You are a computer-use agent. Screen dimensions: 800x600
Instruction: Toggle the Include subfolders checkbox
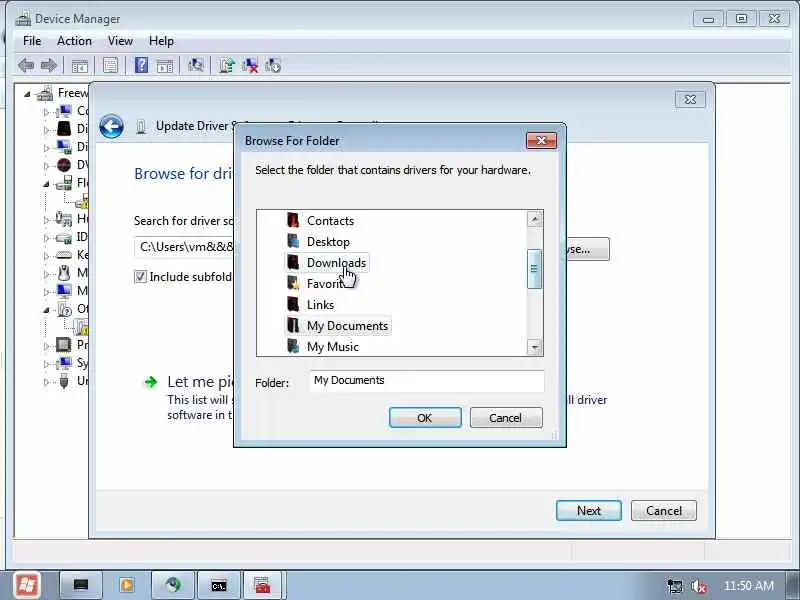pyautogui.click(x=140, y=277)
